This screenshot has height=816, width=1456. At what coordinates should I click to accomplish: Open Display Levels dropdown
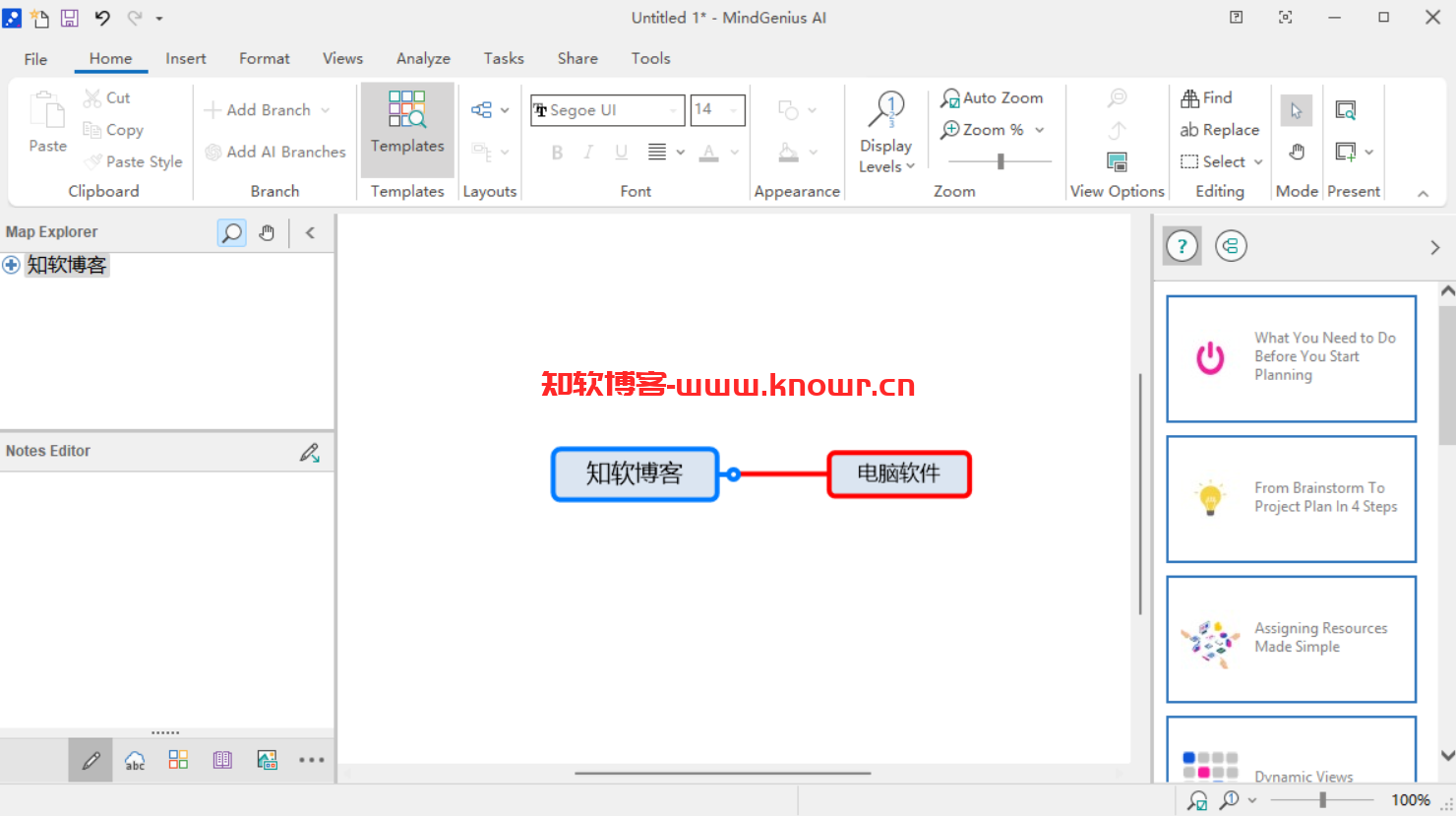tap(886, 133)
